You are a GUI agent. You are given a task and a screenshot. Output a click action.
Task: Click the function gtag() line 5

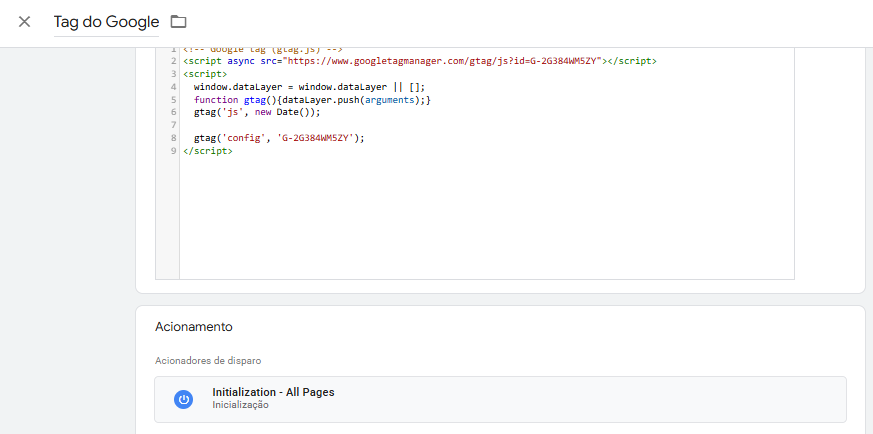(x=312, y=100)
